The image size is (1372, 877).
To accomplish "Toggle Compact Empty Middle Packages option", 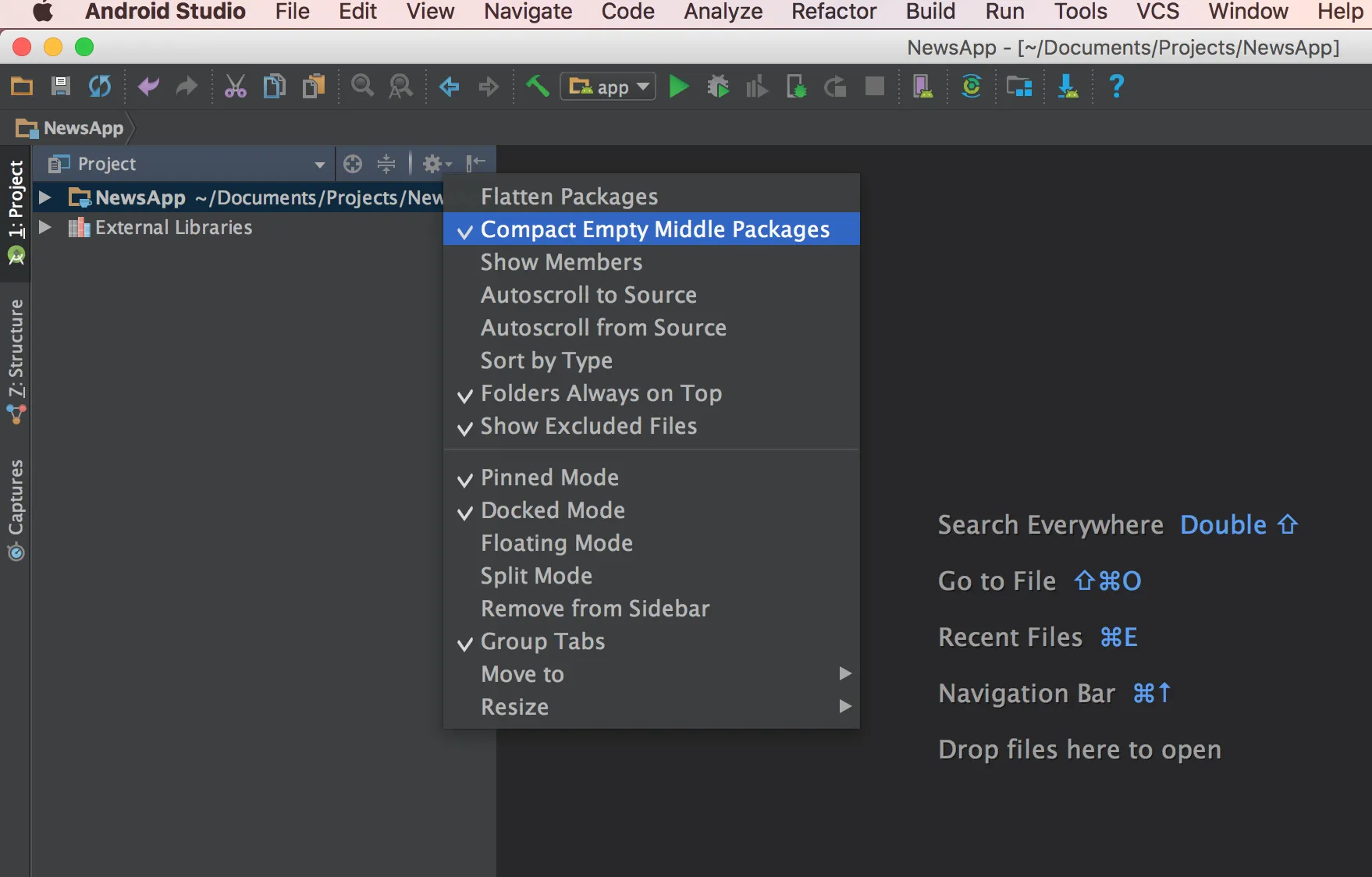I will pyautogui.click(x=651, y=229).
